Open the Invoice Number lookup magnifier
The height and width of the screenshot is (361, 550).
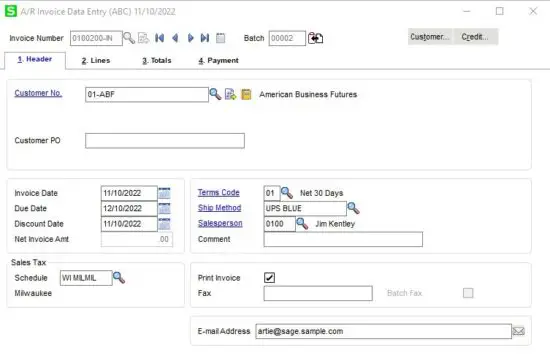click(x=129, y=38)
